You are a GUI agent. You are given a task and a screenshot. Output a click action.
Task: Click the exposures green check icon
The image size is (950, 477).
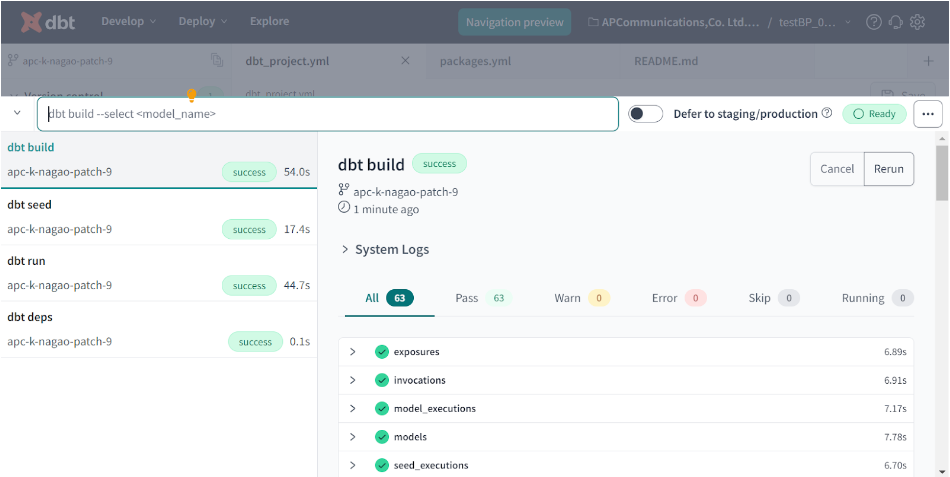coord(382,352)
